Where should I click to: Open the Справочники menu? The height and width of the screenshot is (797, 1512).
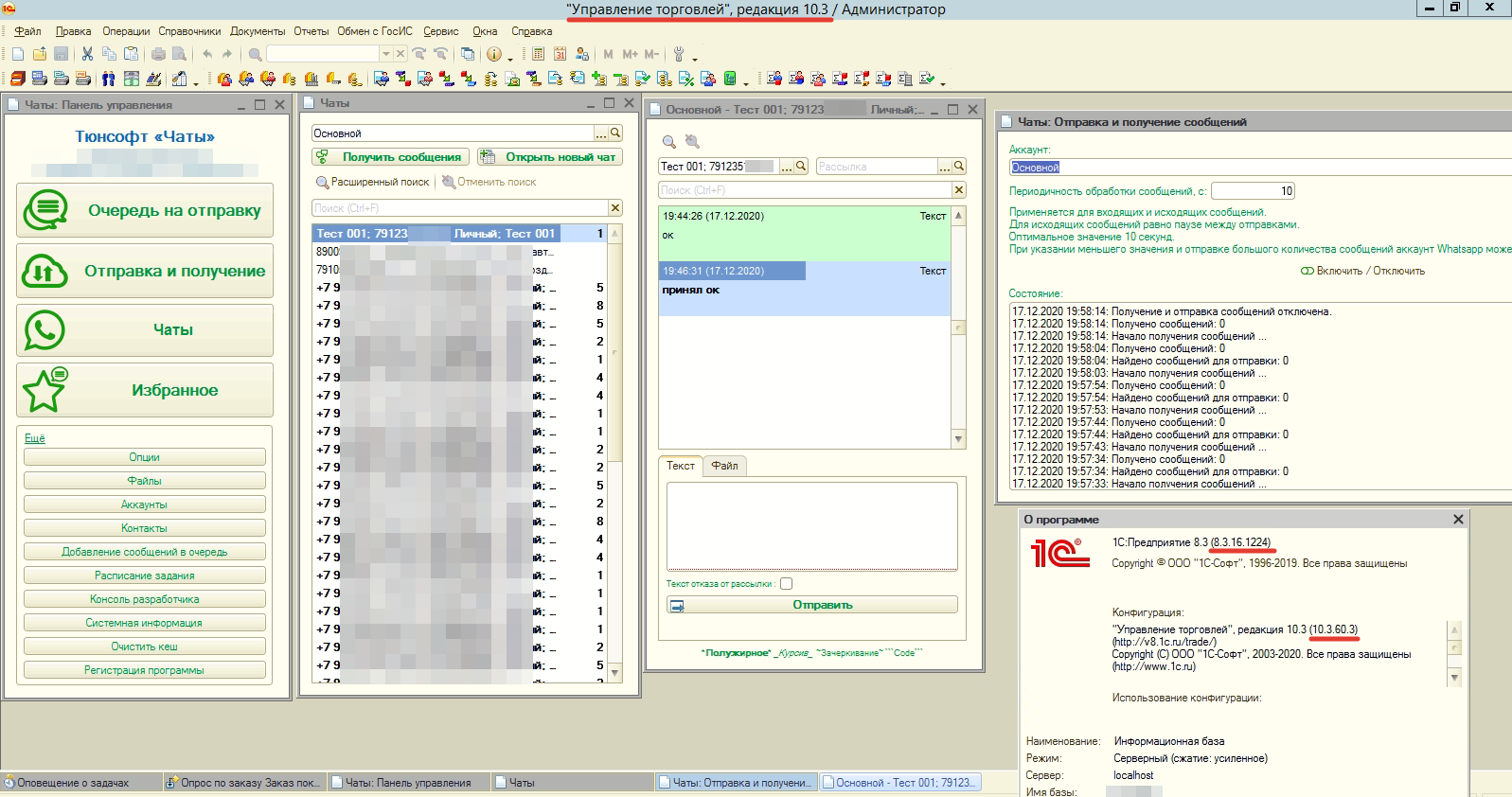coord(189,31)
